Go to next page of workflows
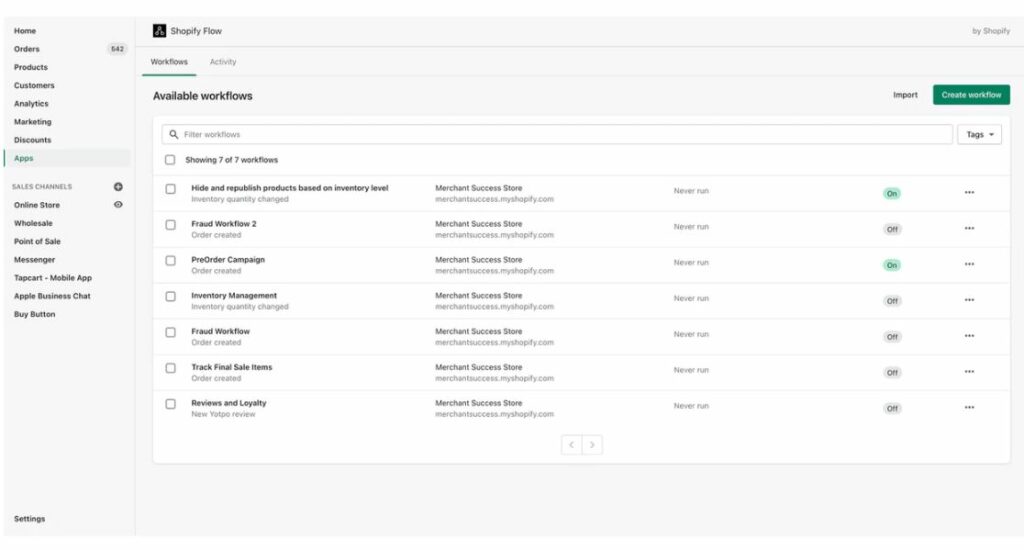The height and width of the screenshot is (550, 1024). (x=592, y=445)
